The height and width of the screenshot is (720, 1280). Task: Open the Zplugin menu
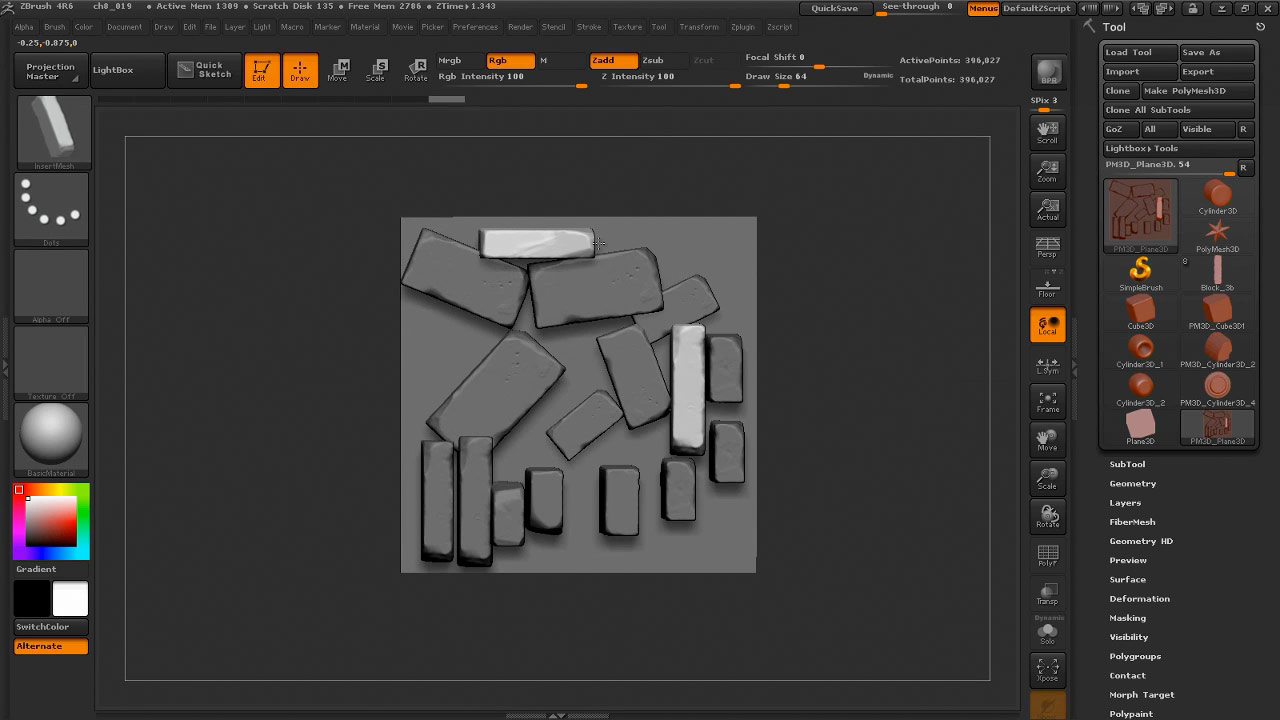click(x=743, y=27)
